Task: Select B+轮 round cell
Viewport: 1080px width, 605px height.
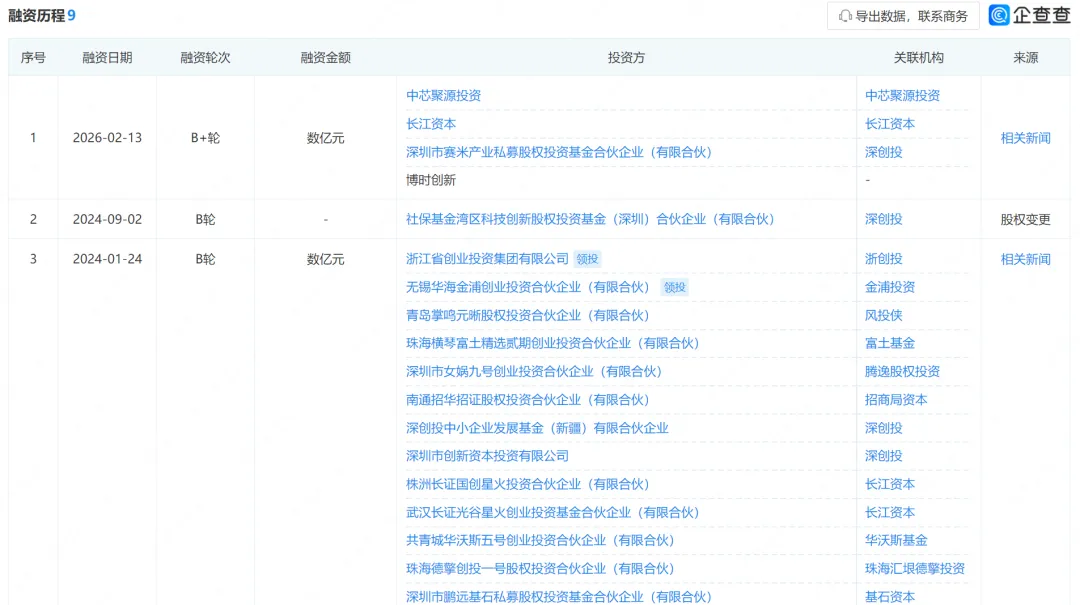Action: pyautogui.click(x=205, y=138)
